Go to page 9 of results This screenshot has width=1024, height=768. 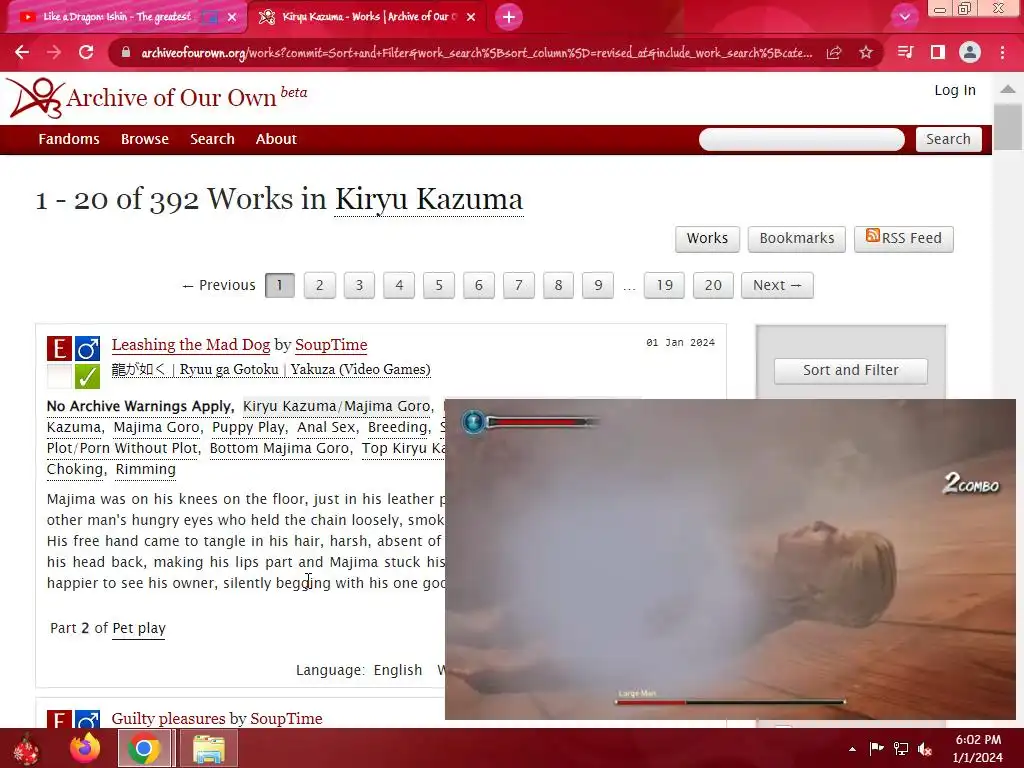[x=598, y=285]
